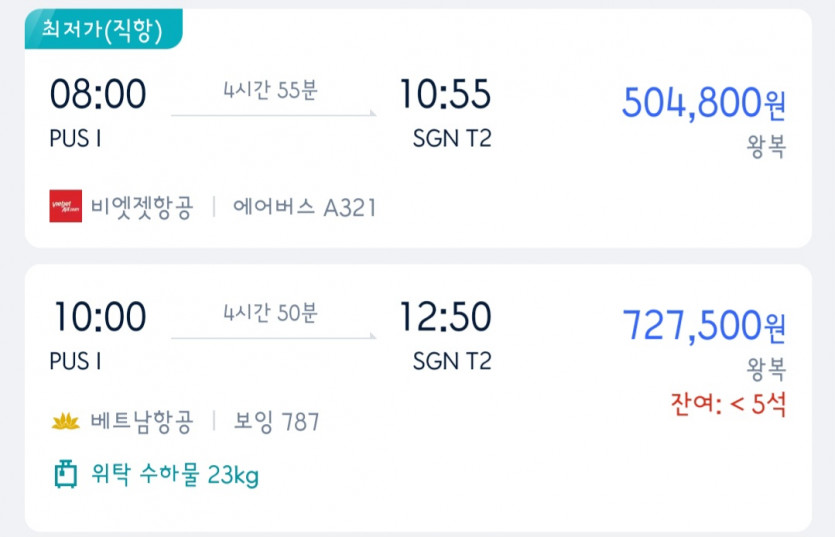Click the 12:50 arrival time
The height and width of the screenshot is (537, 835).
(x=445, y=317)
